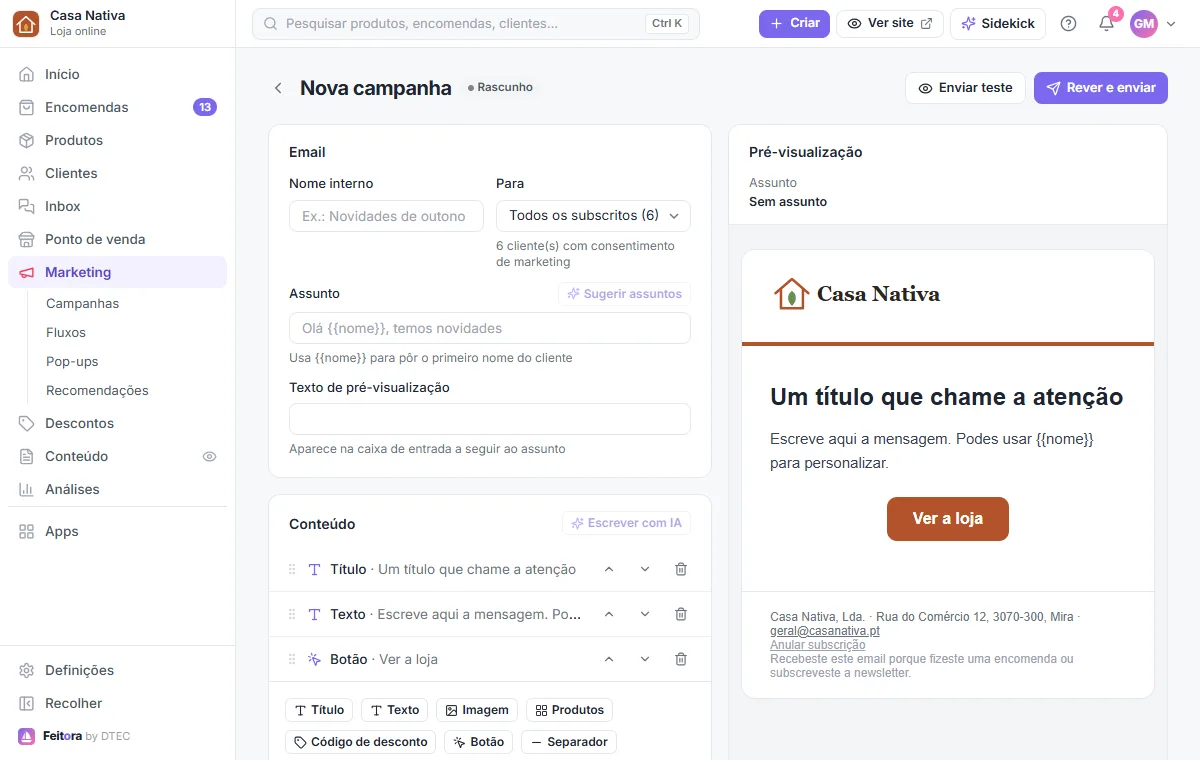Delete the Texto content block

click(681, 614)
